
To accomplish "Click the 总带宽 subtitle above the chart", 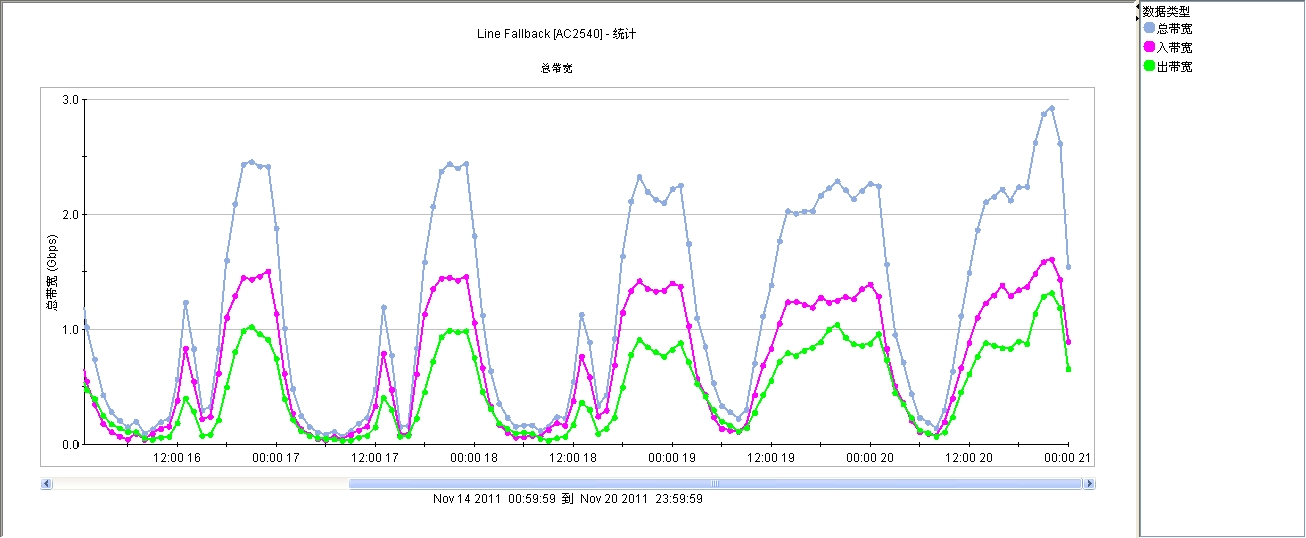I will coord(556,69).
